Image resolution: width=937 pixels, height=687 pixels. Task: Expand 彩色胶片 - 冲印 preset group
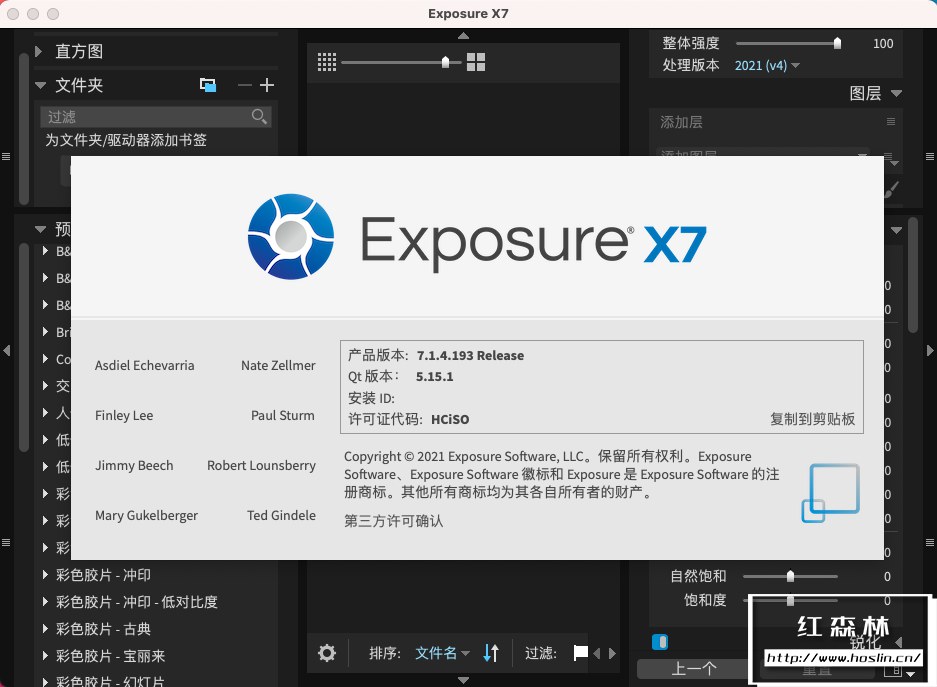point(45,575)
